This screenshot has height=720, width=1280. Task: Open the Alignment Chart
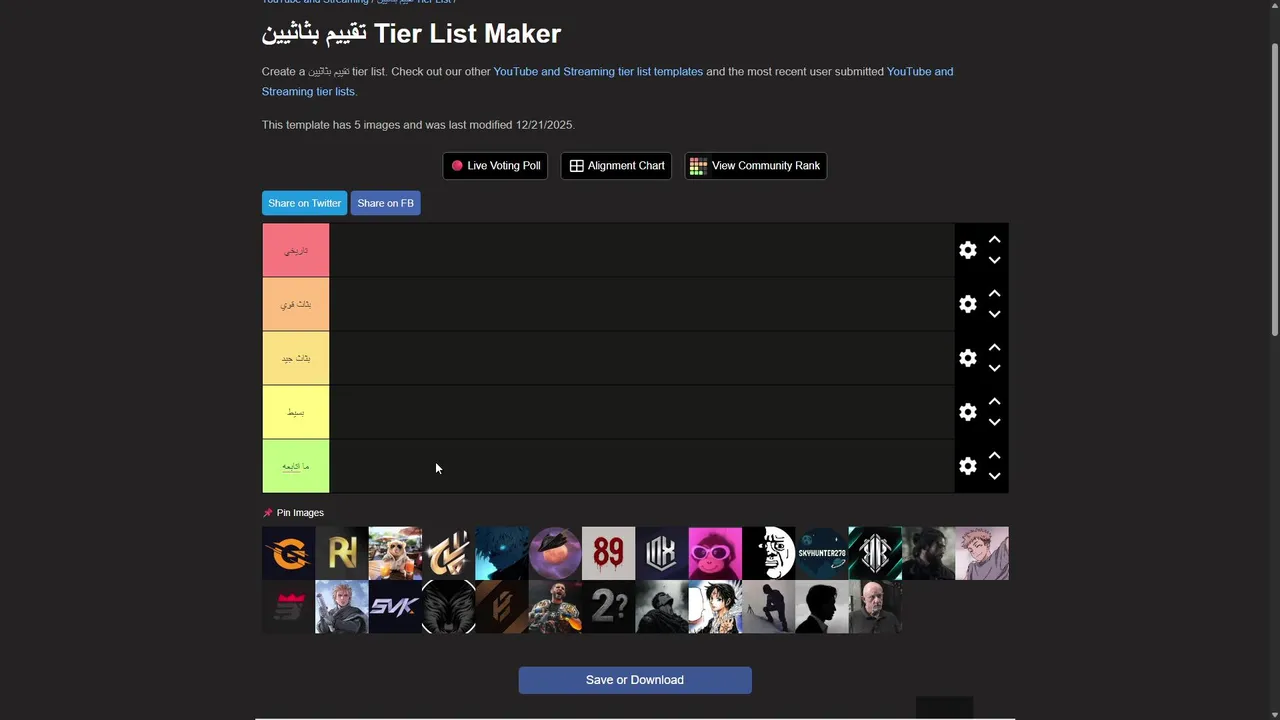[x=616, y=166]
